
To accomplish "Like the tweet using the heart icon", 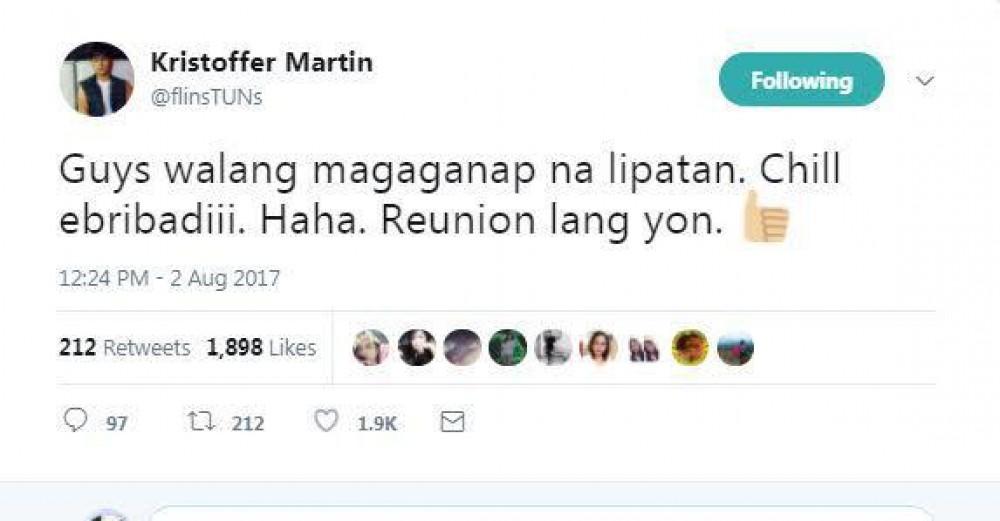I will click(326, 422).
